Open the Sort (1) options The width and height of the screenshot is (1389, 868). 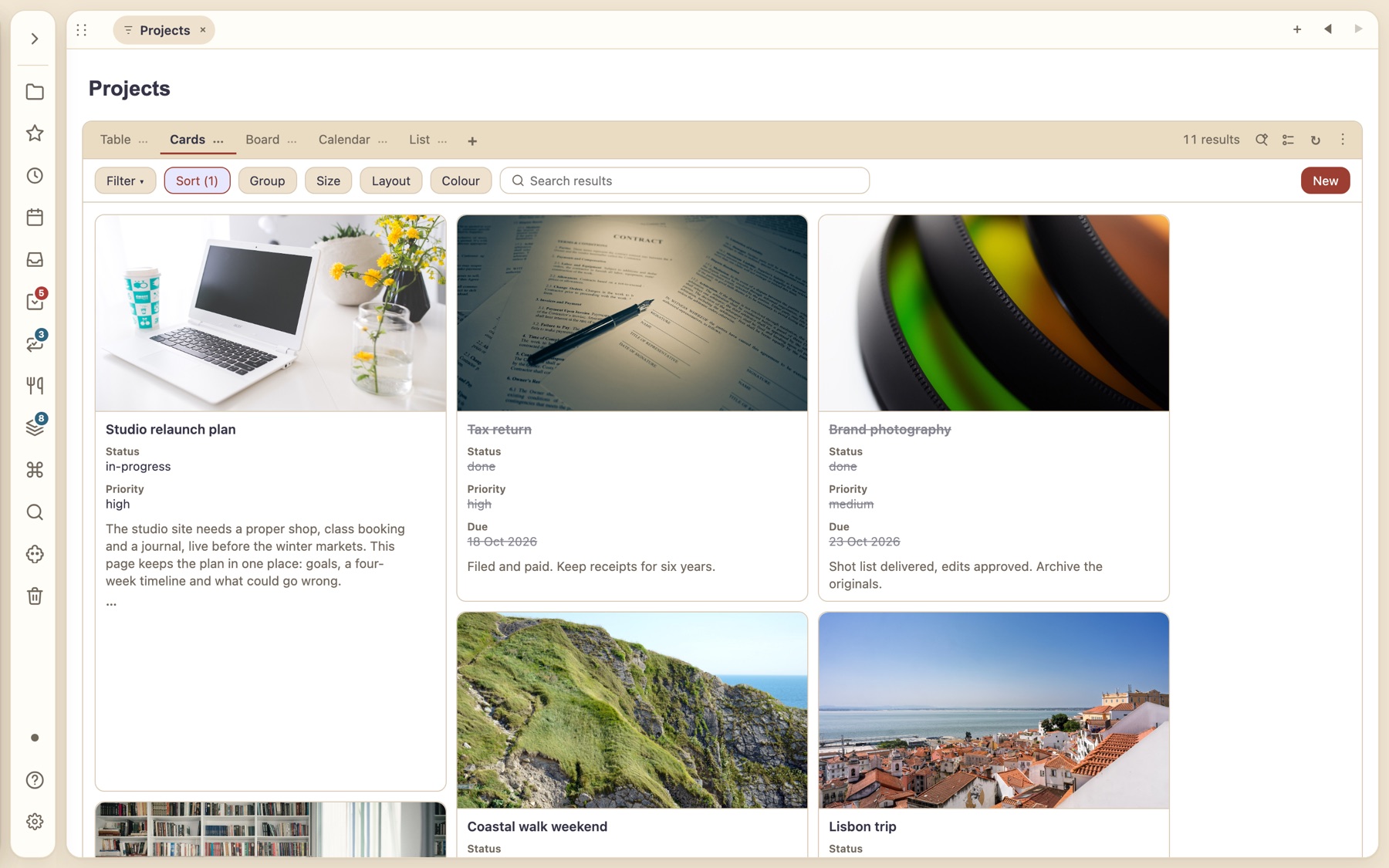197,181
